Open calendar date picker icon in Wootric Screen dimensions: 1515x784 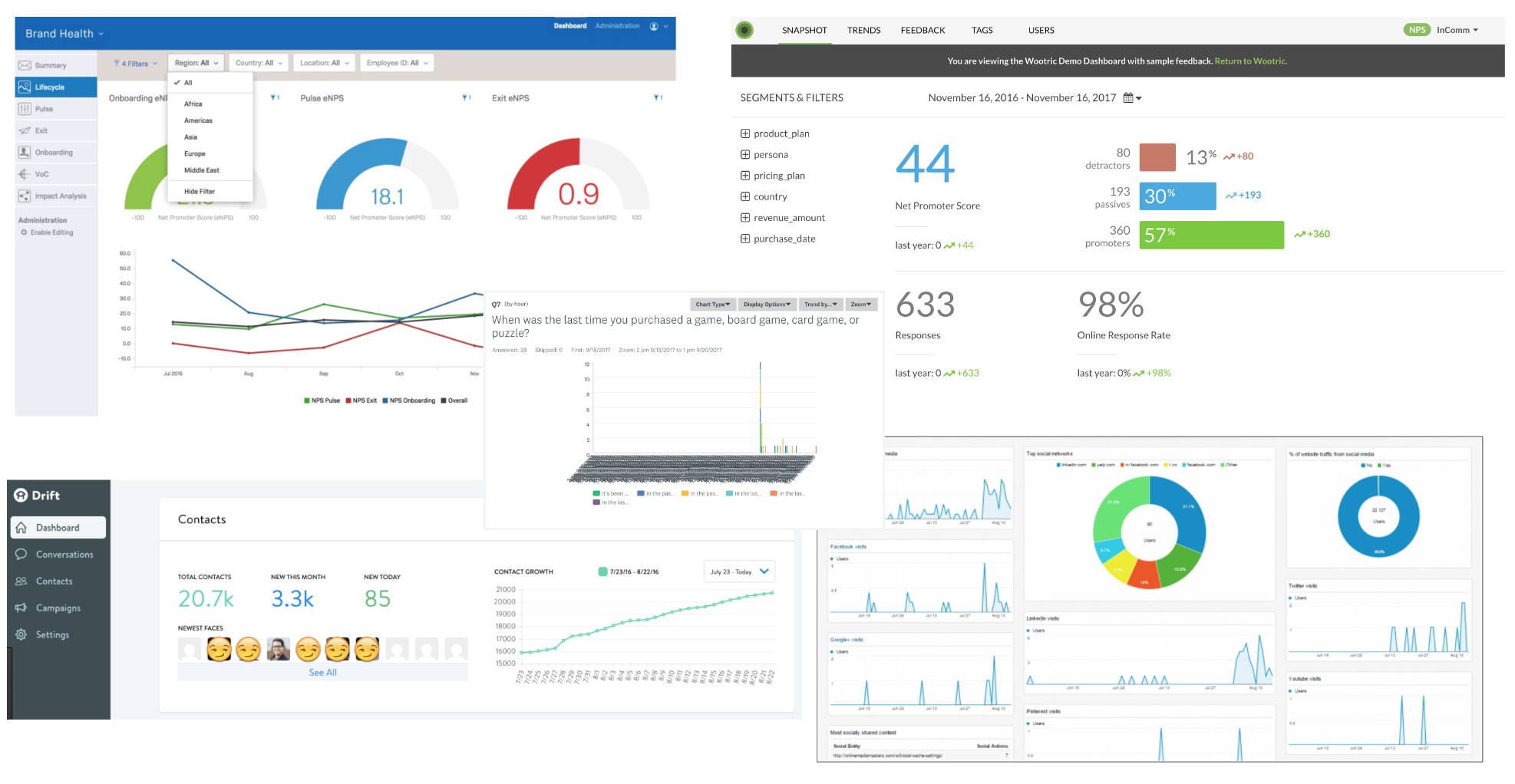click(x=1128, y=97)
